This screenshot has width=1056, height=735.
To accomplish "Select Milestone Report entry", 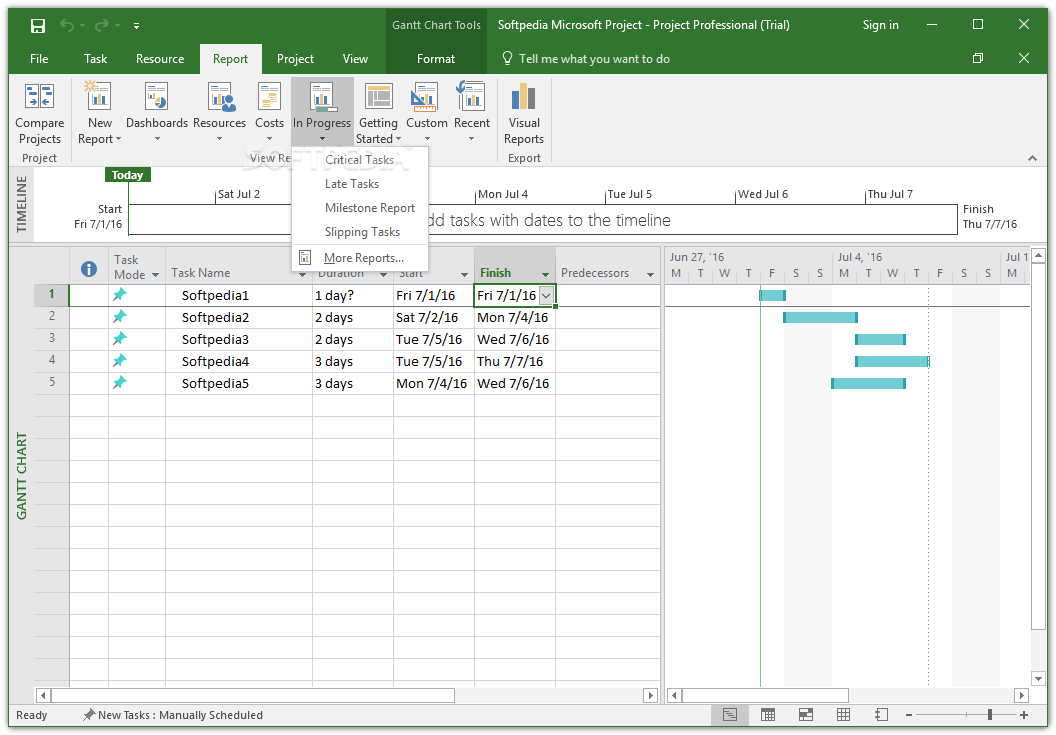I will (x=360, y=207).
